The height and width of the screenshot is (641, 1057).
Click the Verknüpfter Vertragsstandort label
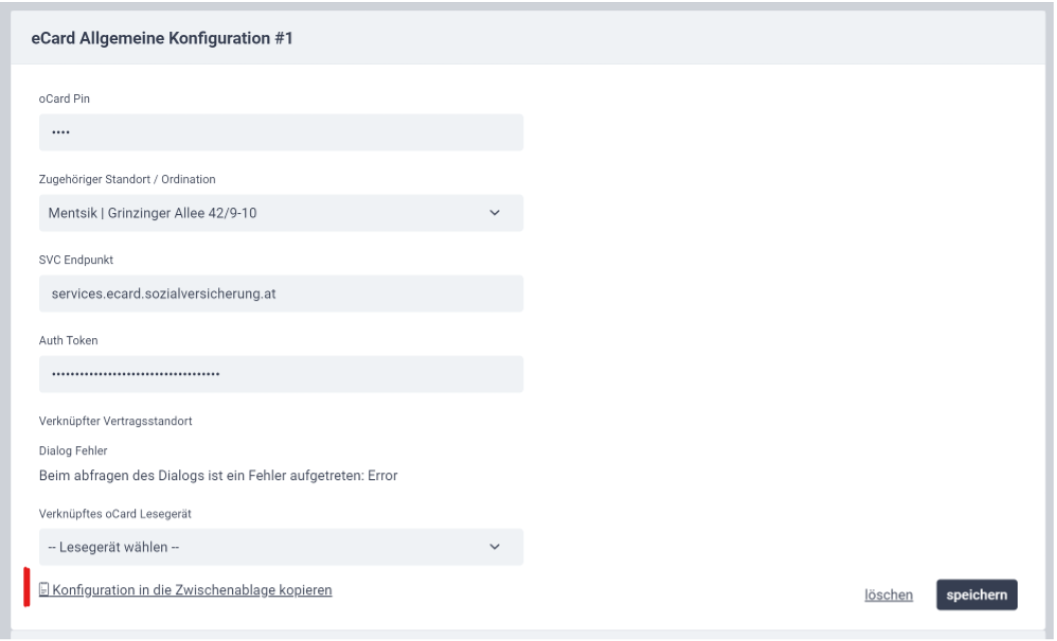click(x=115, y=421)
